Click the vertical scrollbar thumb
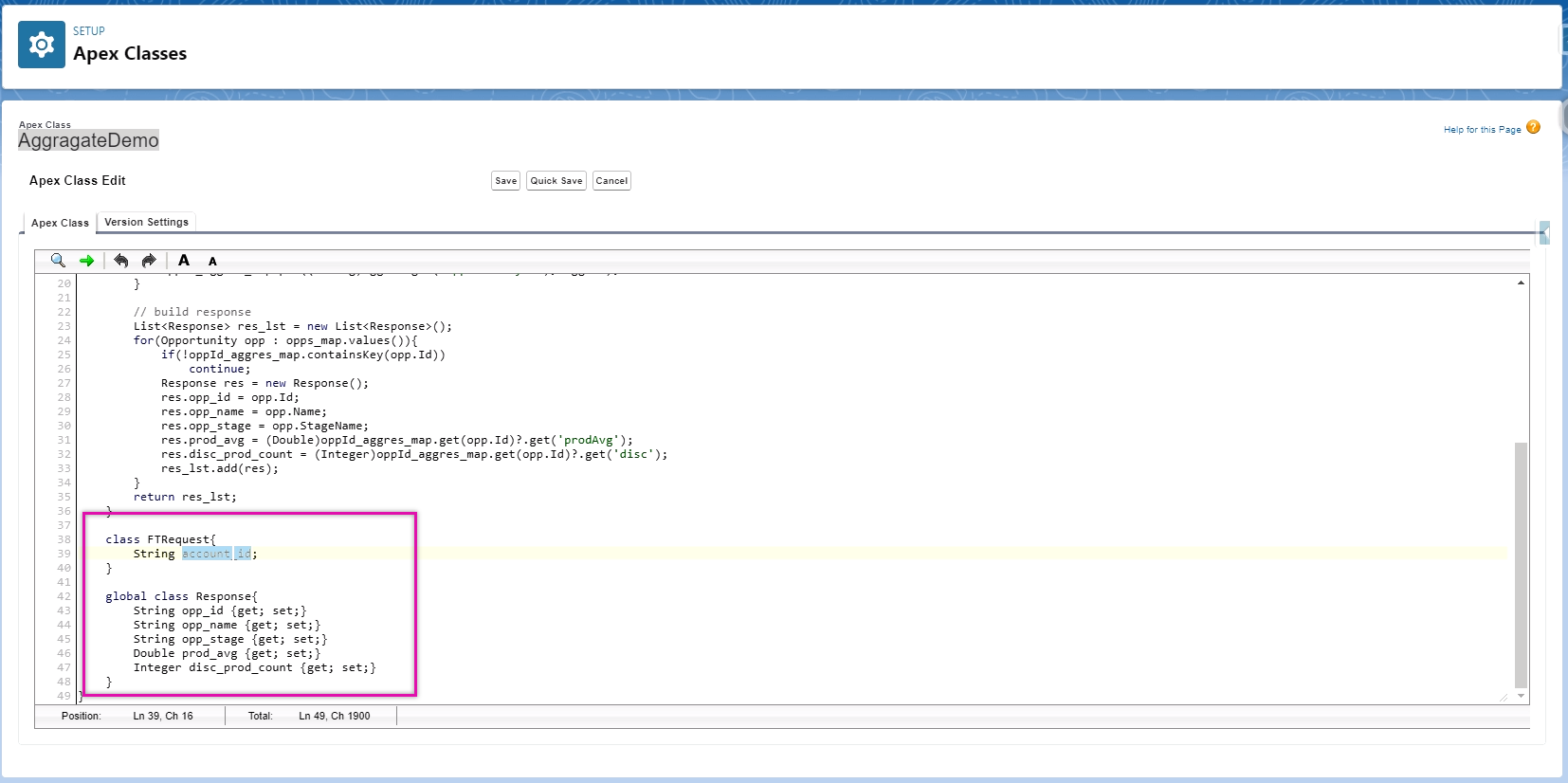The image size is (1568, 783). [x=1521, y=564]
